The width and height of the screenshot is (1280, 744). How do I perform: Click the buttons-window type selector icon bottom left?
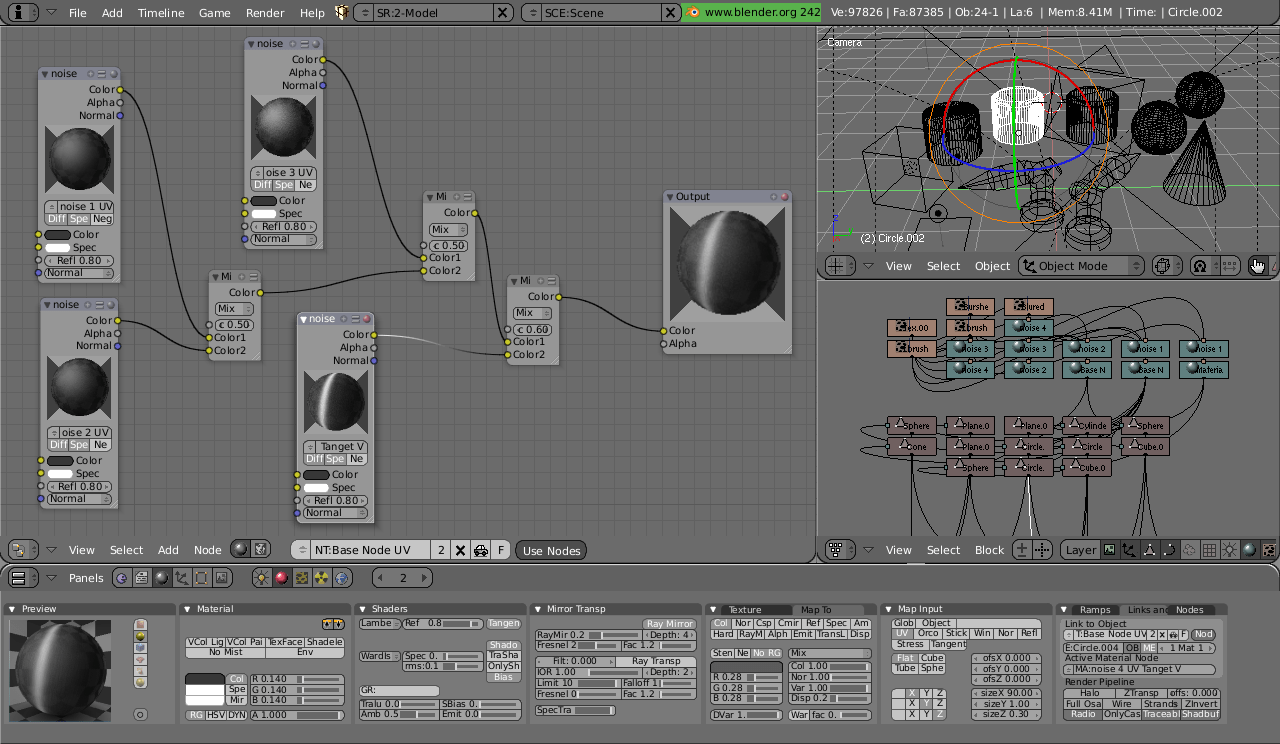pos(20,577)
